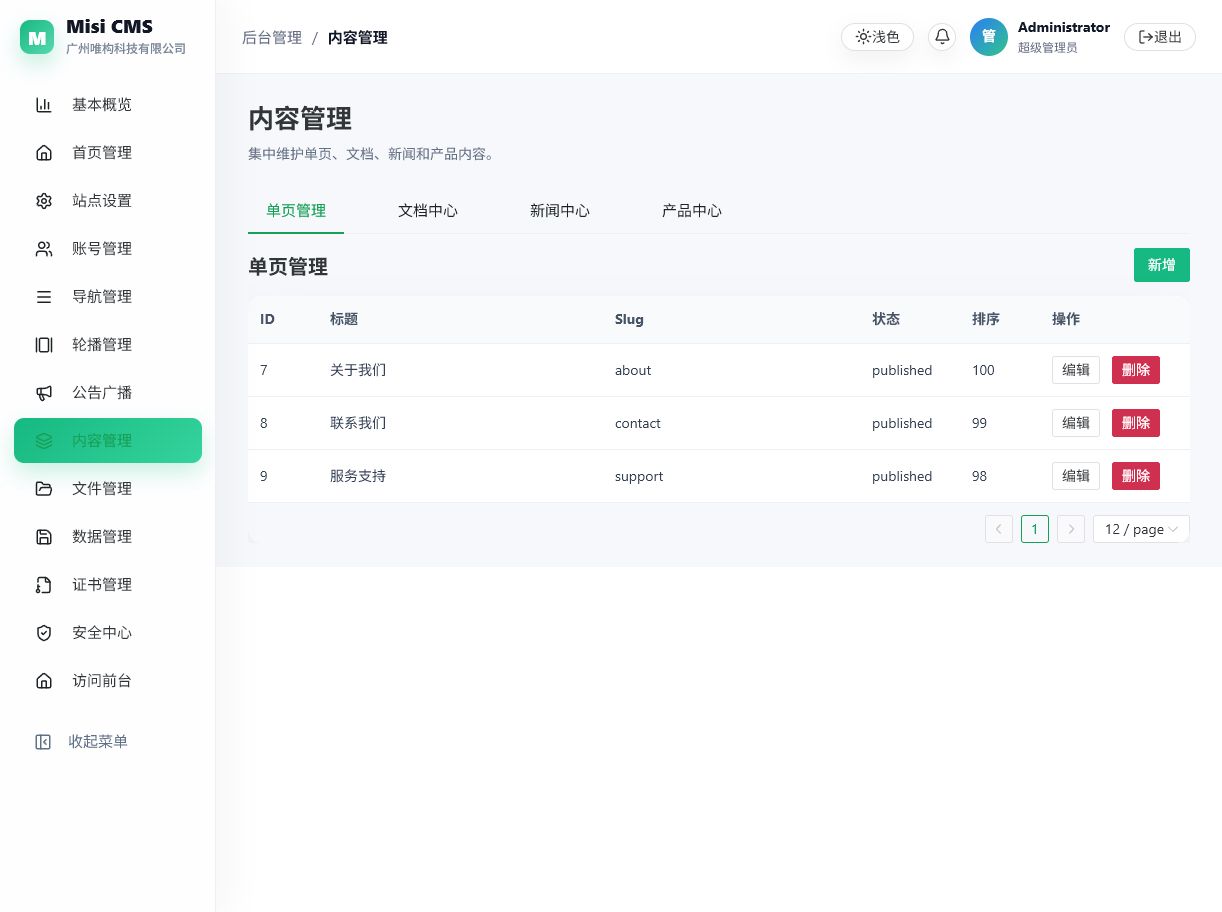This screenshot has height=912, width=1222.
Task: Click the 服务支持 title cell
Action: coord(358,476)
